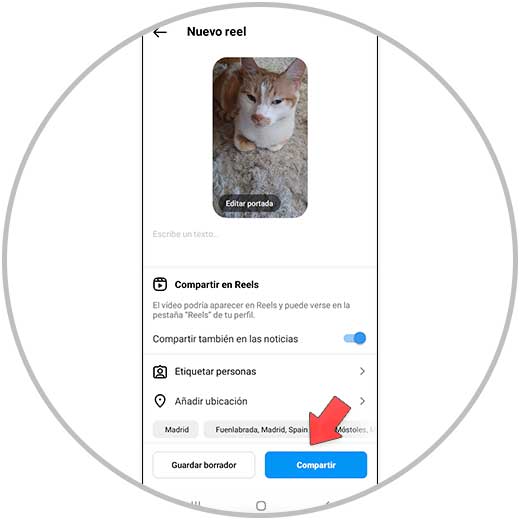
Task: Click the location pin icon
Action: pyautogui.click(x=160, y=401)
